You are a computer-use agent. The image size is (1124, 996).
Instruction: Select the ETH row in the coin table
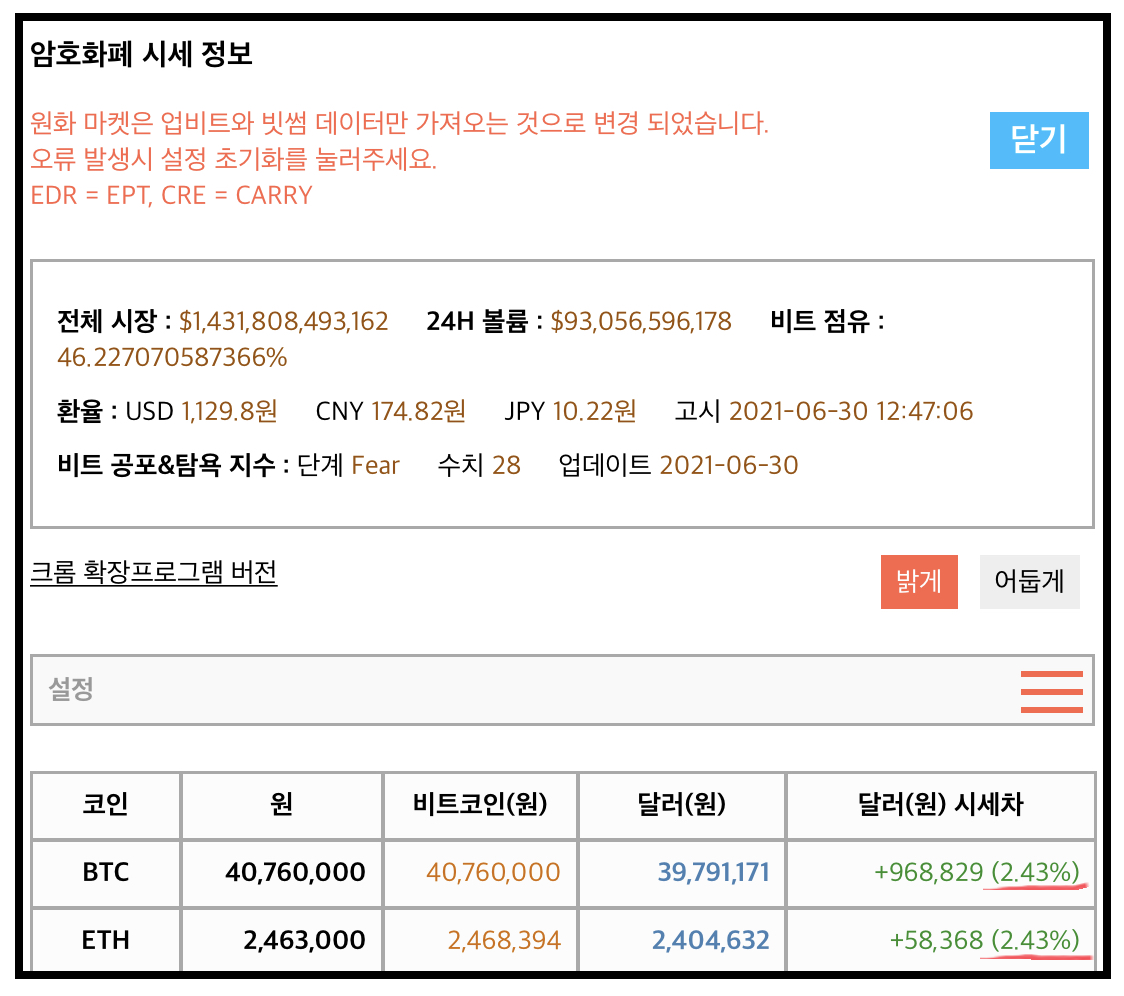pyautogui.click(x=105, y=939)
